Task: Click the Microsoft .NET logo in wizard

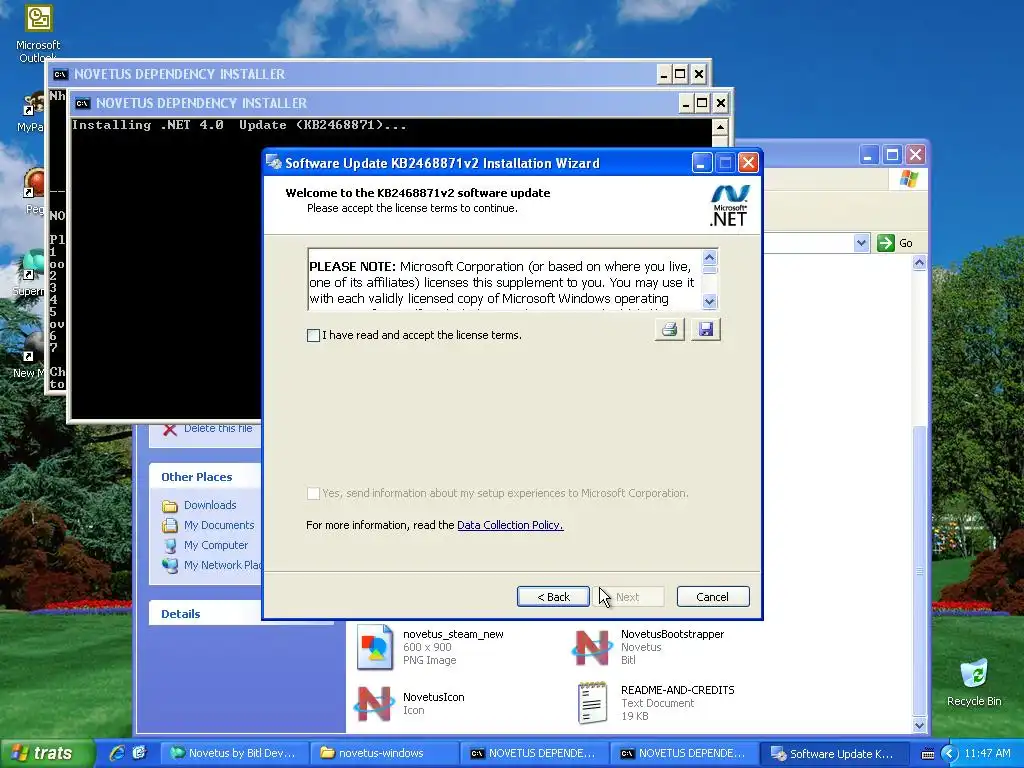Action: coord(729,206)
